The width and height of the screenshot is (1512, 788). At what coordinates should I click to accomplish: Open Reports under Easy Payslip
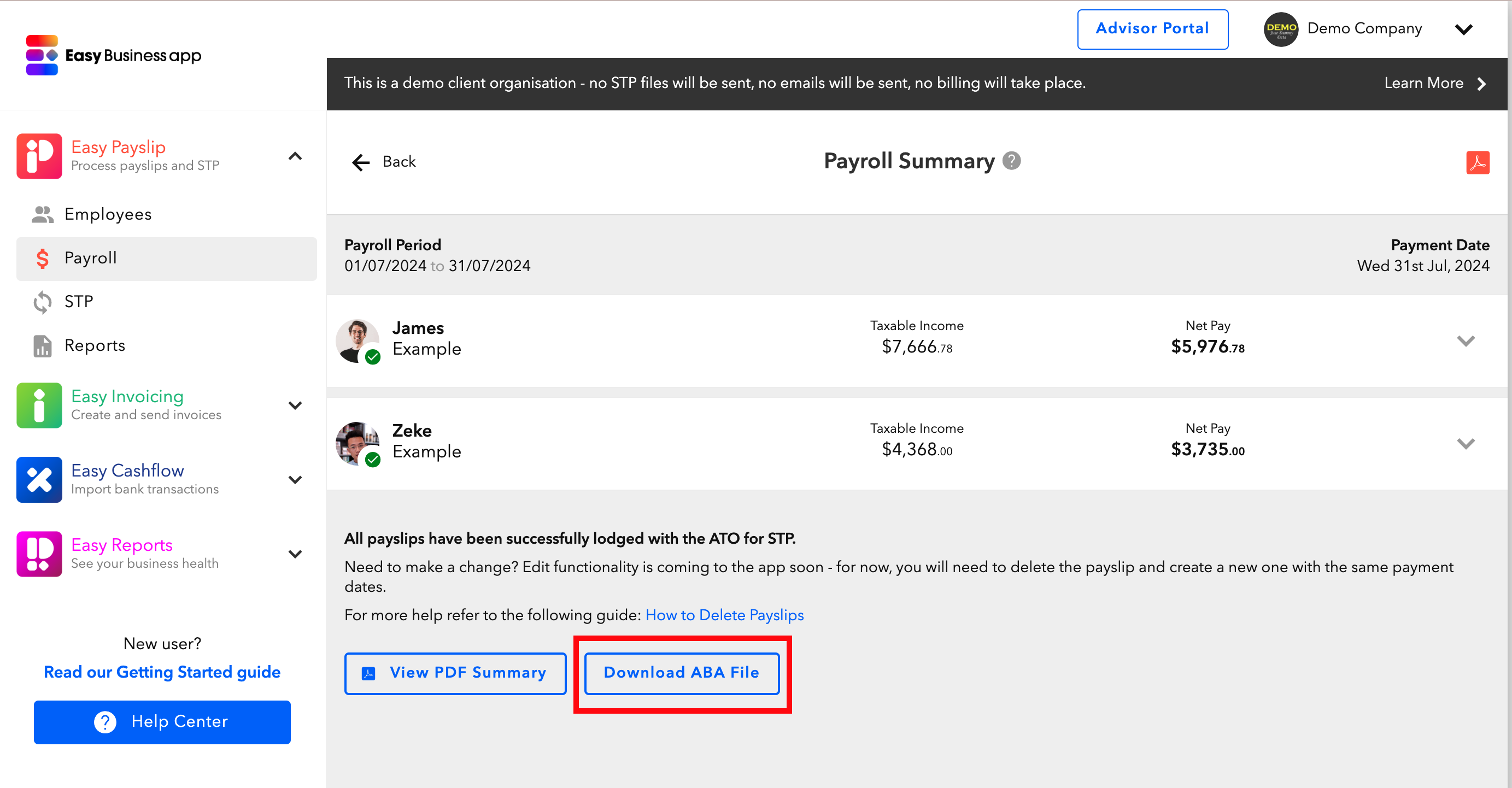(95, 345)
